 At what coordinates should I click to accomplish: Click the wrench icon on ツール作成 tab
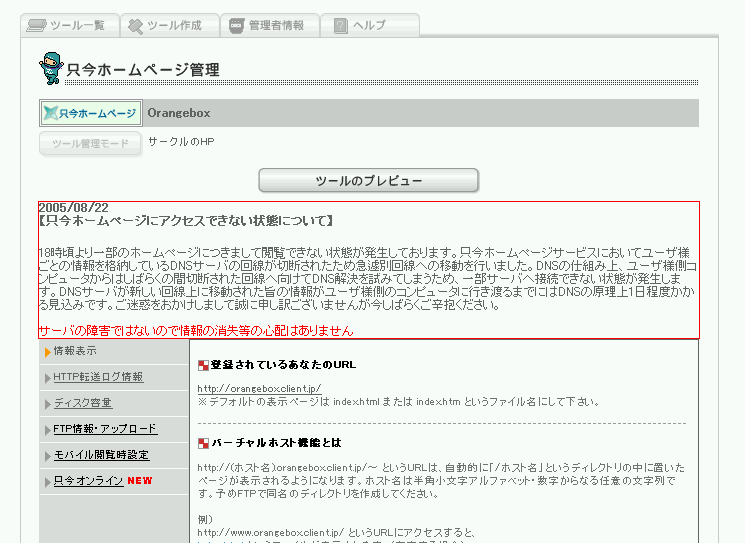(133, 25)
